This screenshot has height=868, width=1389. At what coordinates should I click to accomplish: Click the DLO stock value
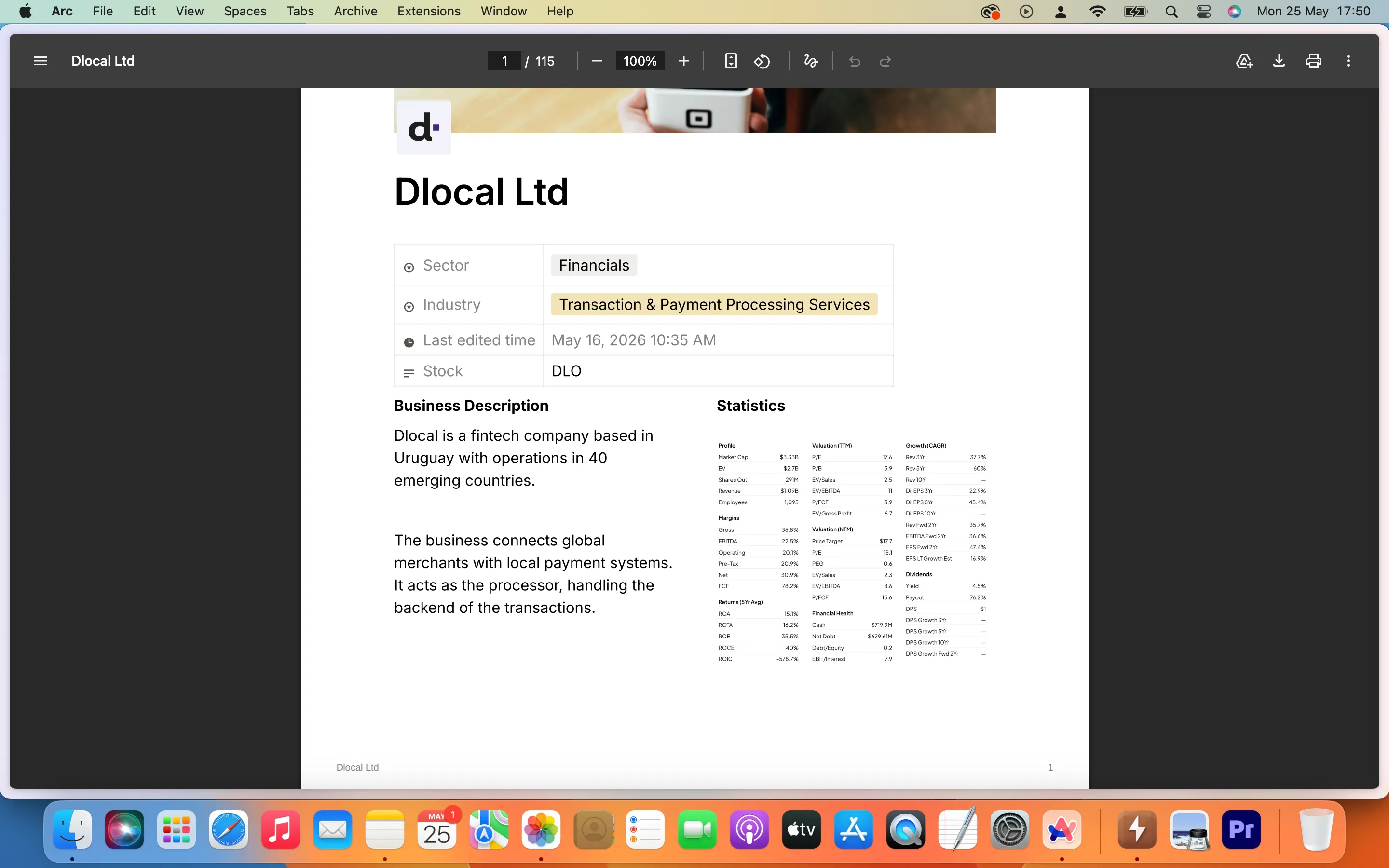[567, 371]
